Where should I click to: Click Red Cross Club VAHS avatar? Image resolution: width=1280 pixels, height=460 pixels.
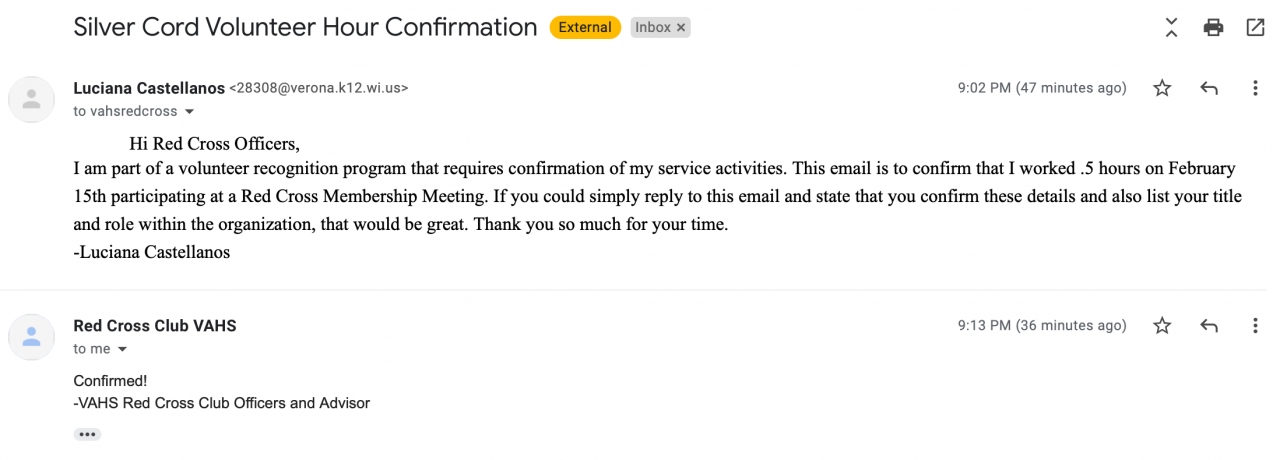pyautogui.click(x=31, y=337)
